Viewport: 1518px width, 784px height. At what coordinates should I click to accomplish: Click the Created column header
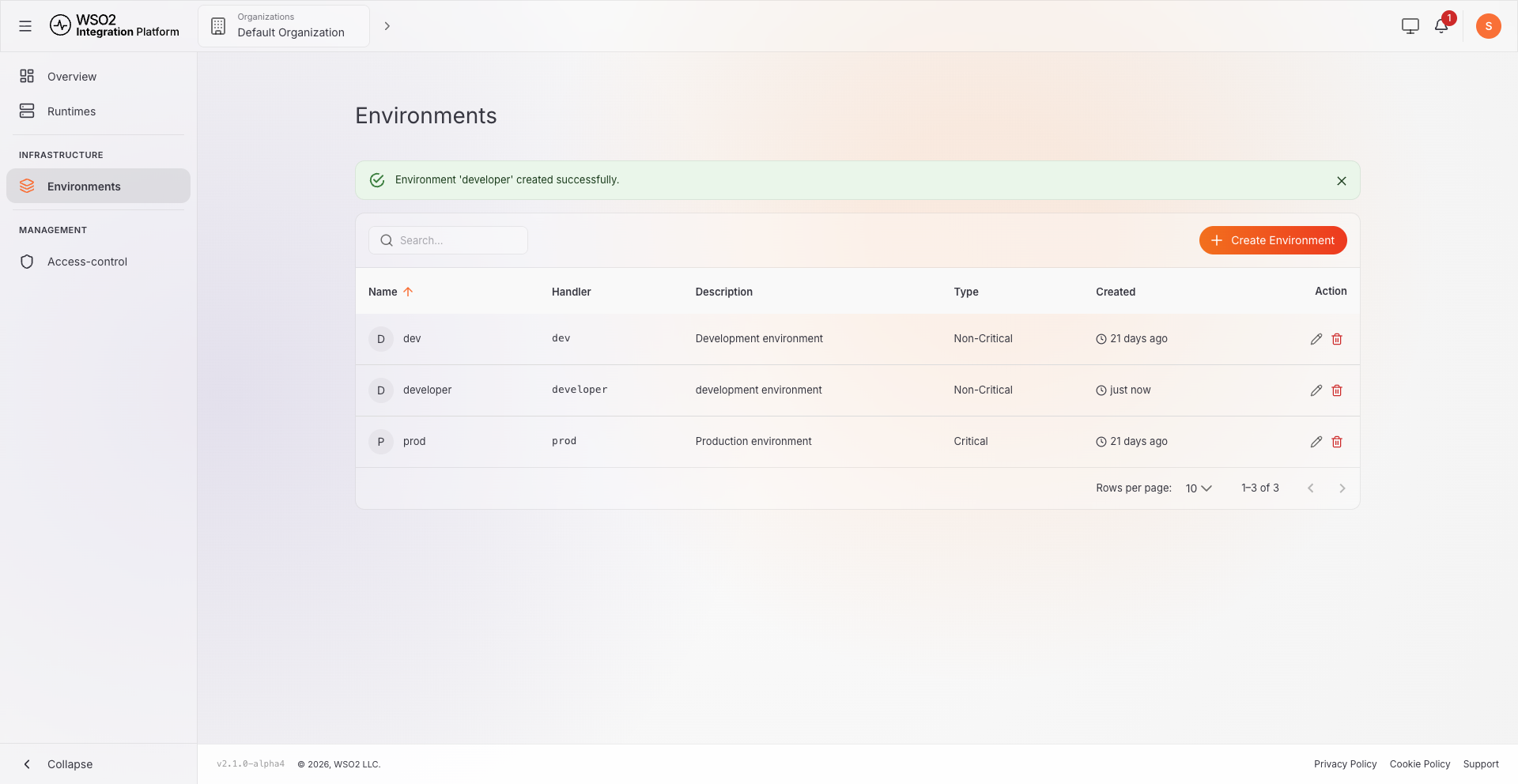click(1115, 292)
